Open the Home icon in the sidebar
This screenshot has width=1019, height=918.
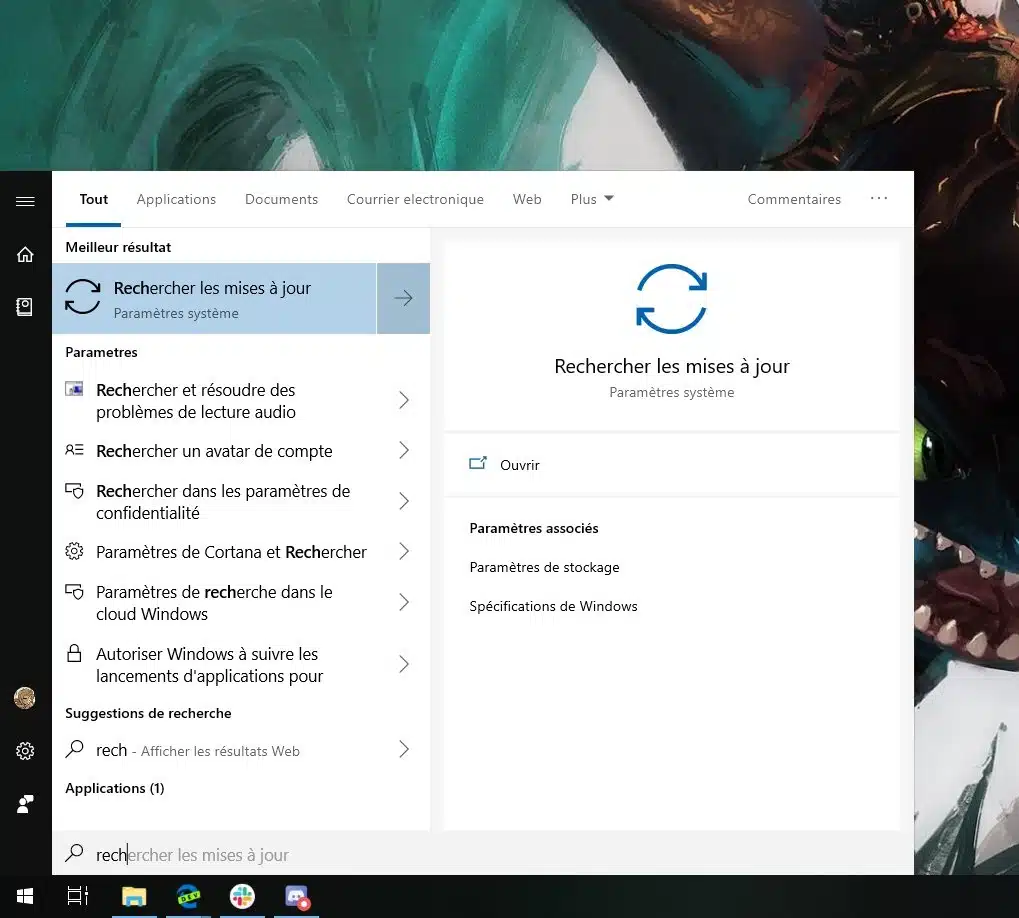25,254
